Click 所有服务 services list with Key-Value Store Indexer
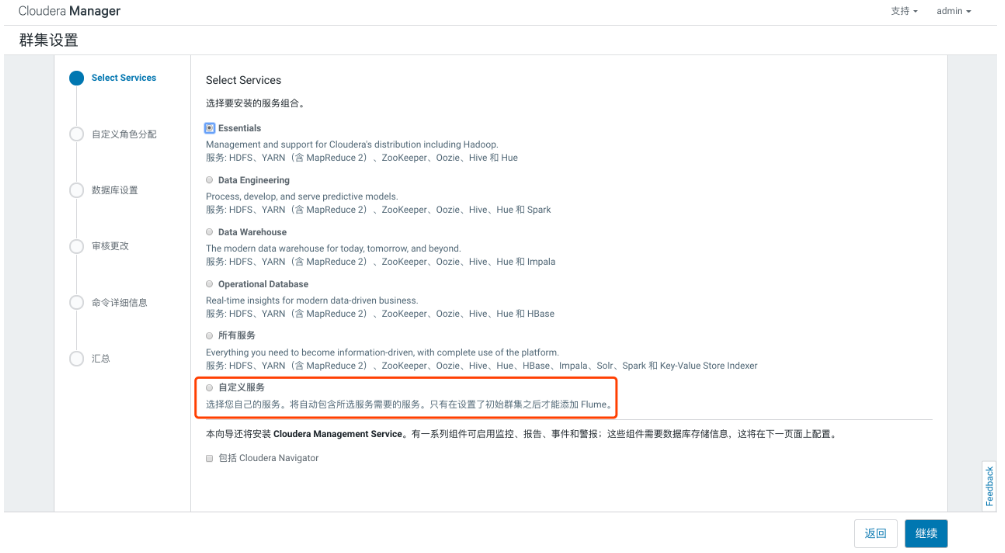This screenshot has height=553, width=1005. click(x=481, y=365)
